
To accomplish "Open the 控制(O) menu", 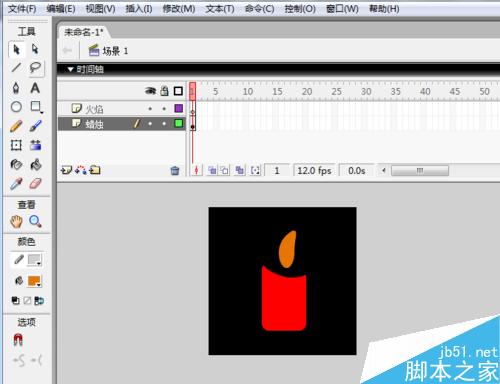I will click(300, 9).
